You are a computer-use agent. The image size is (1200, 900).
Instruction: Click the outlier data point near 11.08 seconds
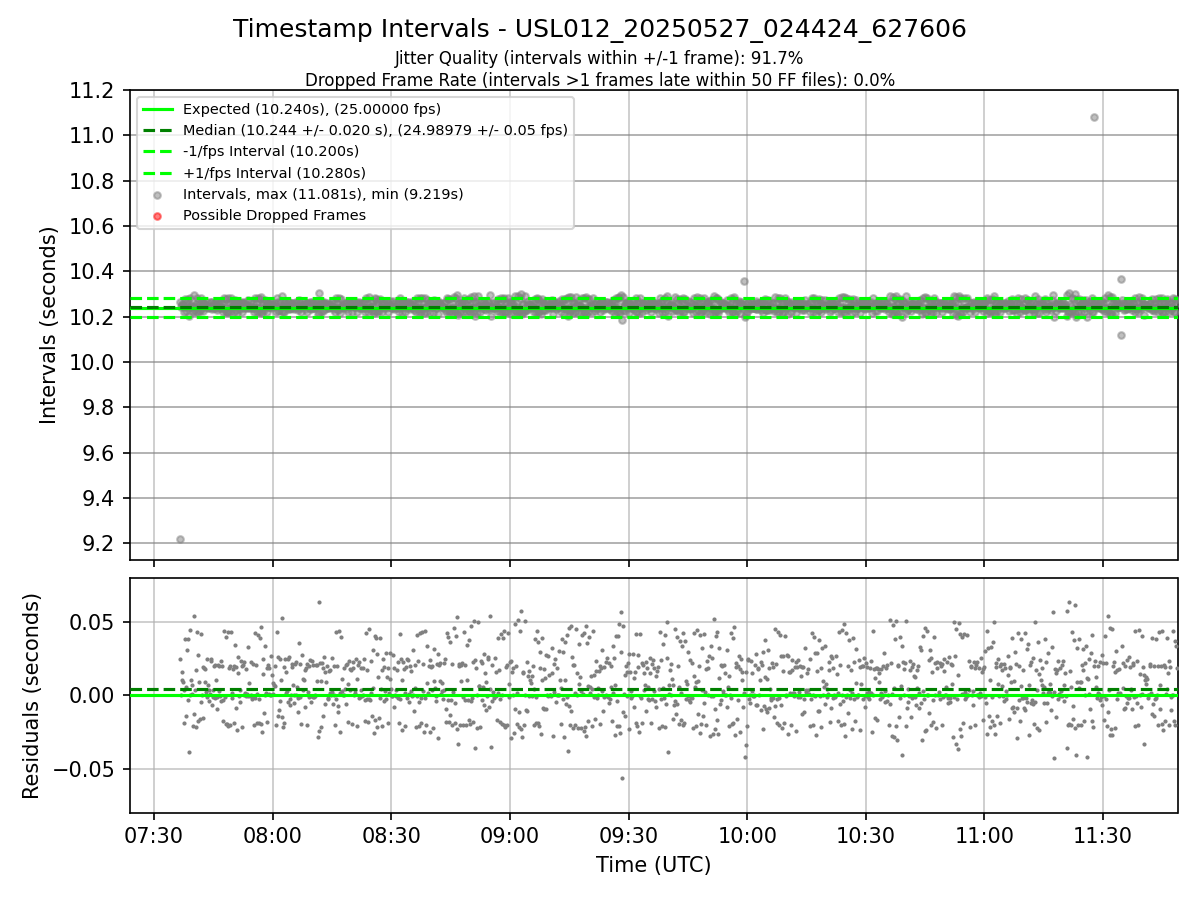pos(1094,117)
